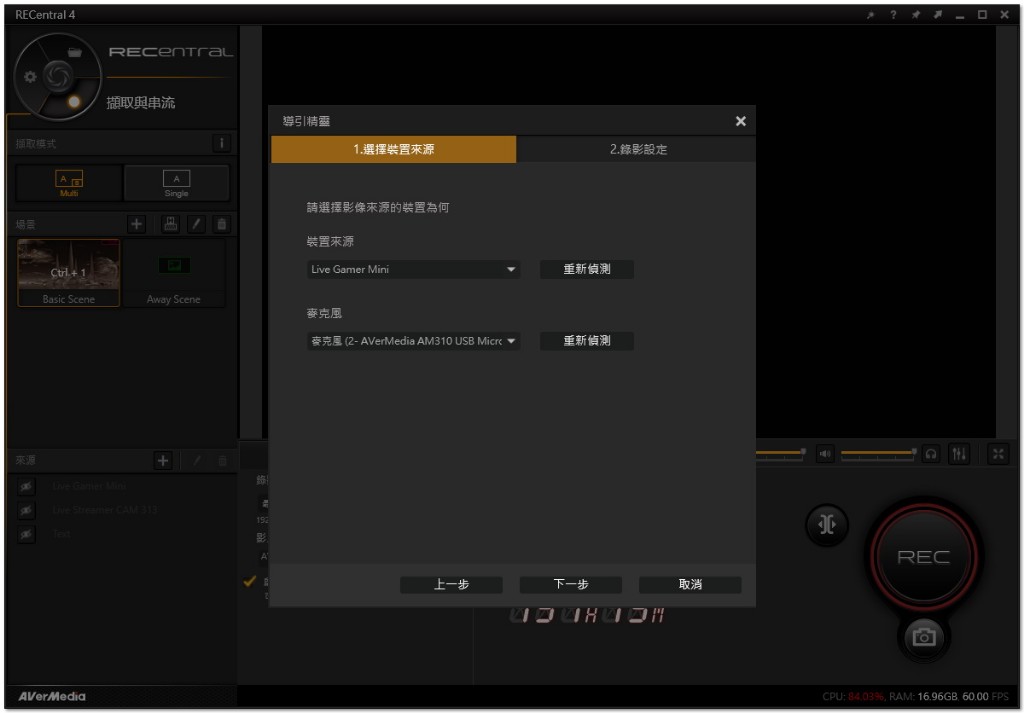Add a new source with plus icon

pyautogui.click(x=163, y=460)
